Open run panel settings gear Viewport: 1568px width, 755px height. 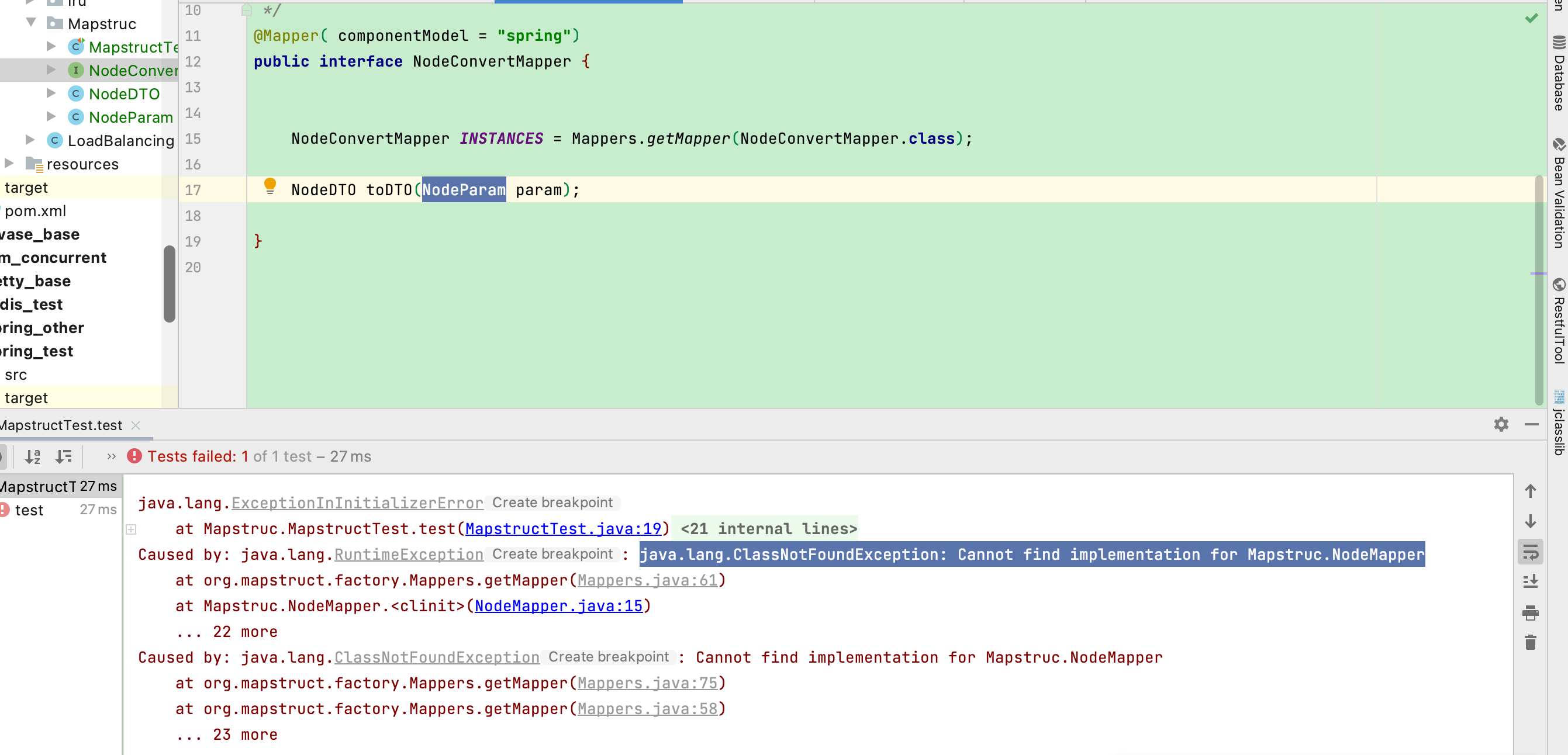click(1501, 424)
